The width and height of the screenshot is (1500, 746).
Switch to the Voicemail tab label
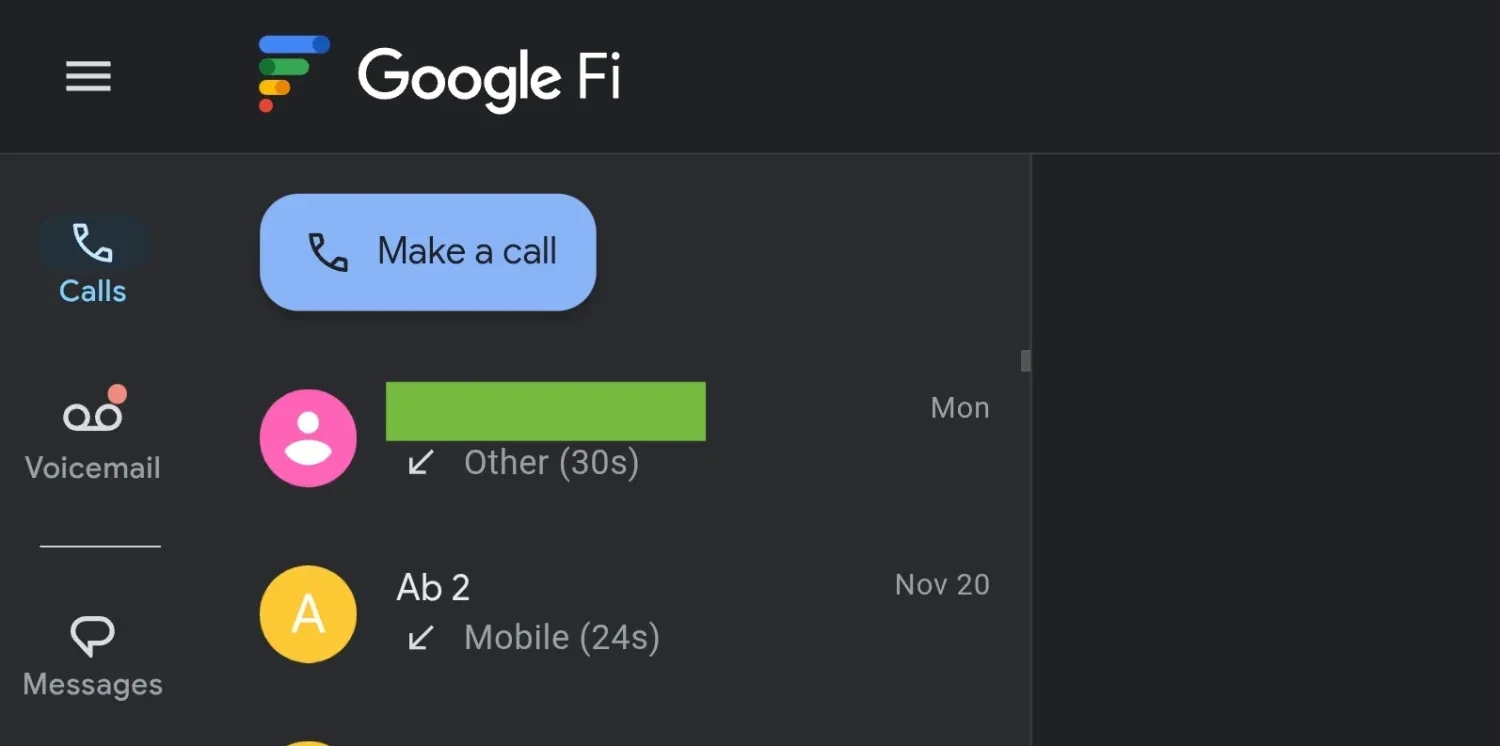93,468
